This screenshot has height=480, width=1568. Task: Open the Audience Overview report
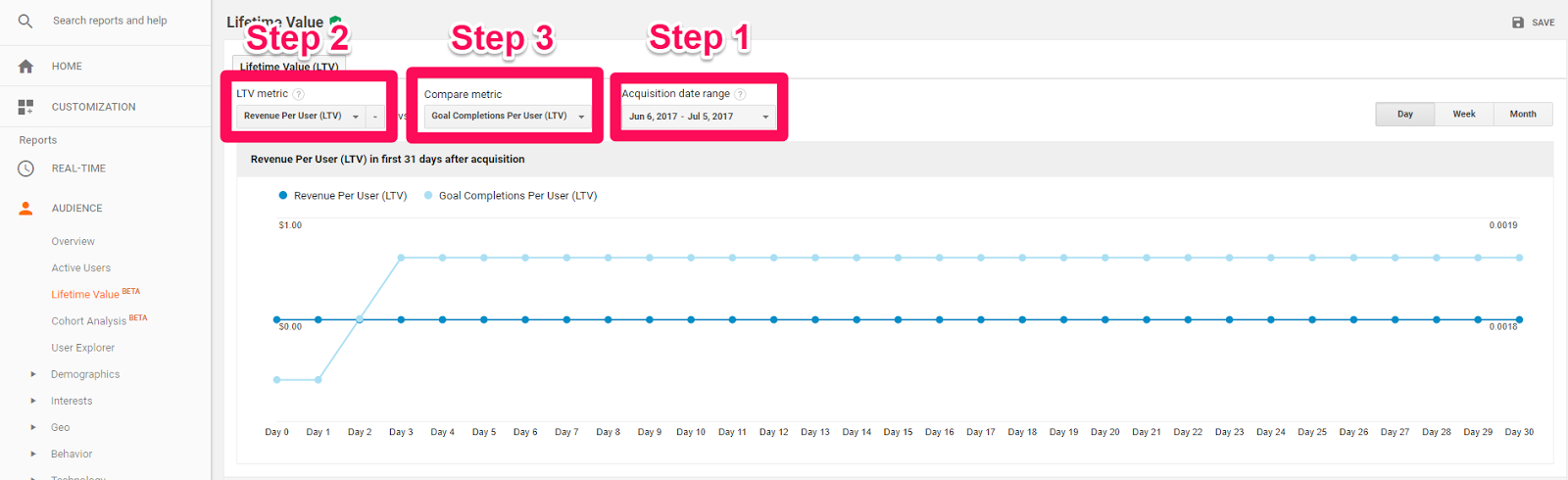pyautogui.click(x=73, y=241)
